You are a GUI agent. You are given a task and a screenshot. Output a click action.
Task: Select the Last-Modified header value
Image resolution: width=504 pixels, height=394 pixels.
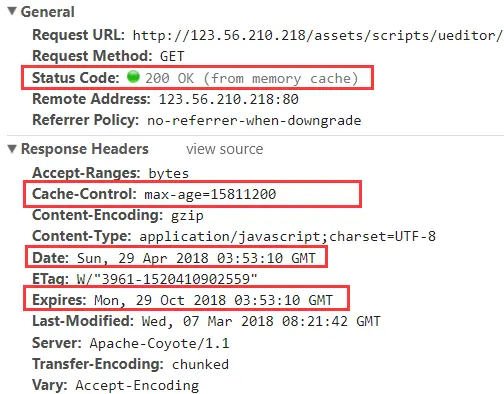[261, 321]
